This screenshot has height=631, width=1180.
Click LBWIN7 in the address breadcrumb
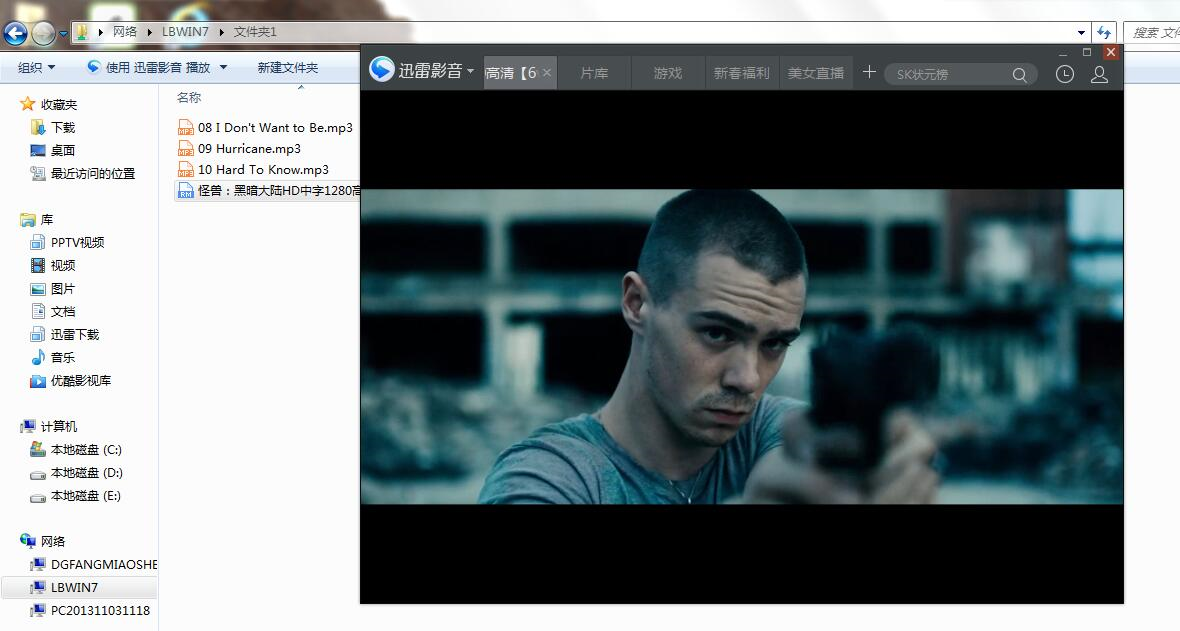point(185,32)
